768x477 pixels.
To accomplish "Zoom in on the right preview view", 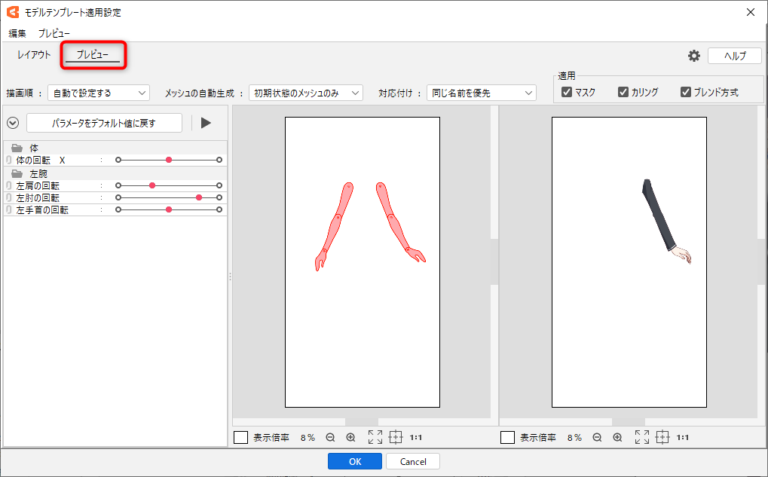I will pyautogui.click(x=617, y=437).
